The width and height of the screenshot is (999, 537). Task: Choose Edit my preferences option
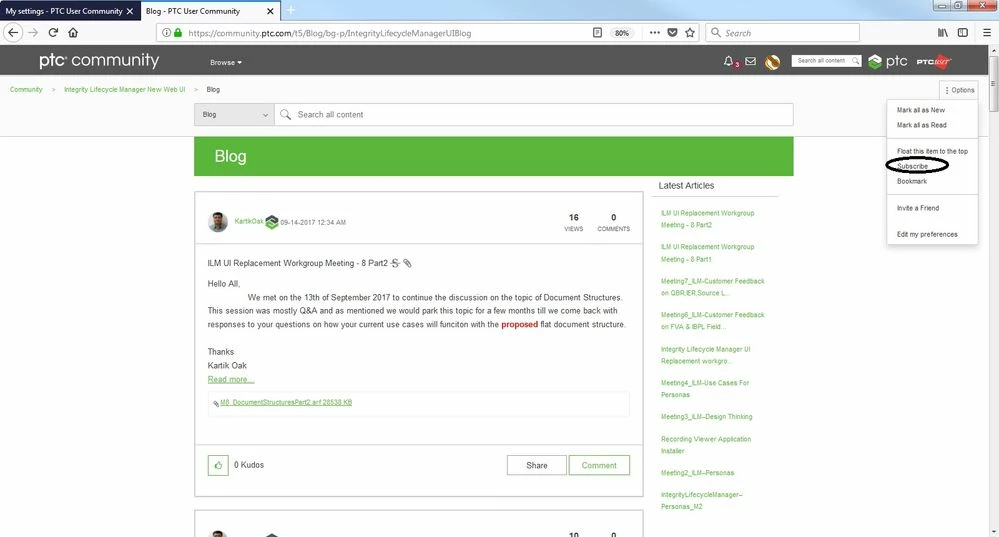(x=927, y=234)
